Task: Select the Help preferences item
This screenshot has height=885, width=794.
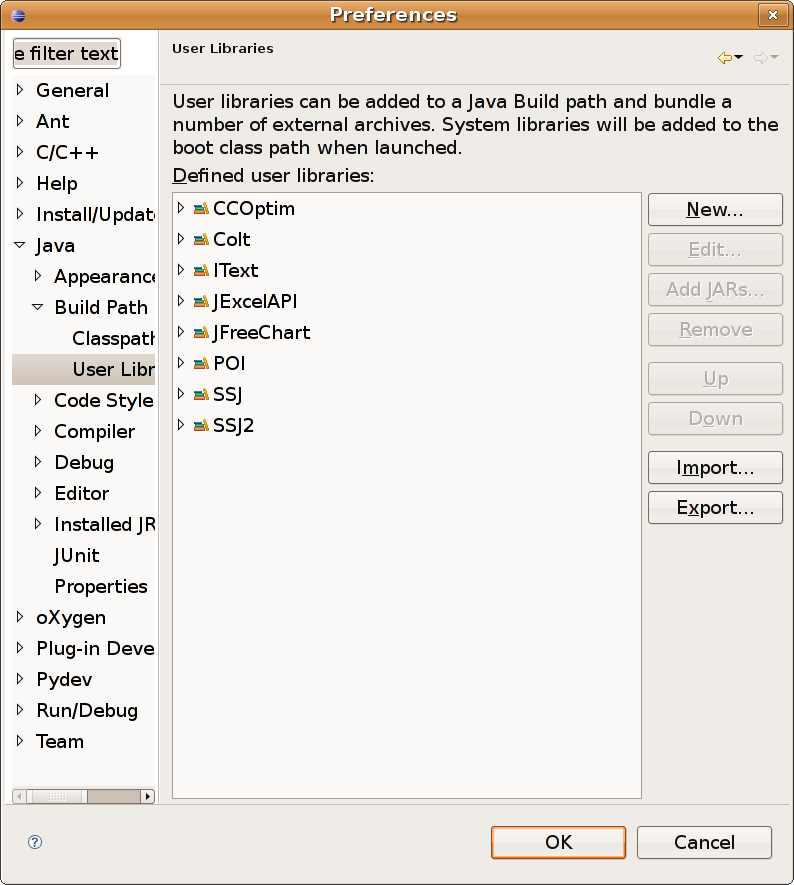Action: pos(57,183)
